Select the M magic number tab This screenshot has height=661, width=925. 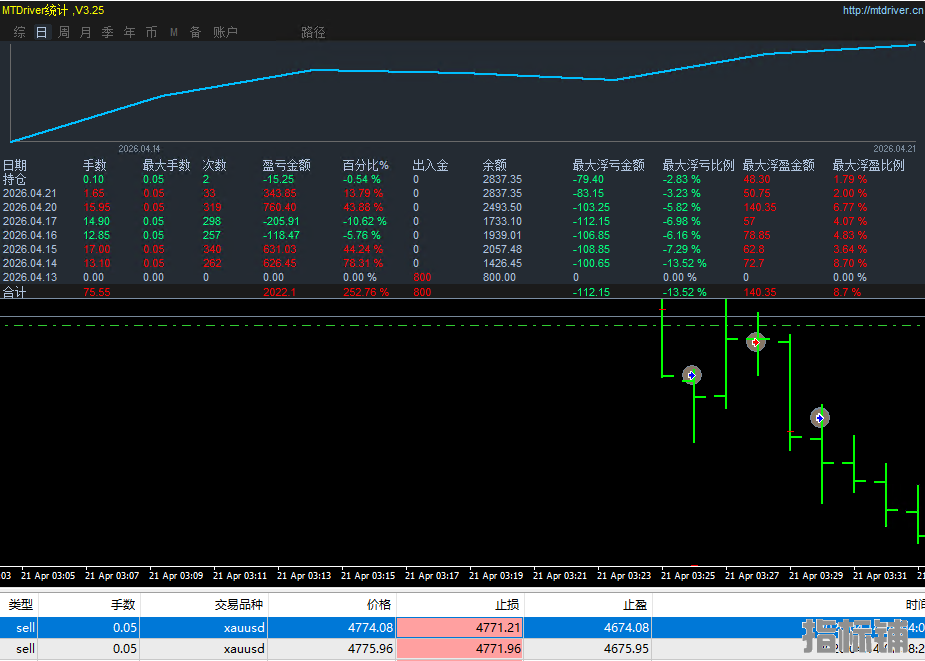coord(173,32)
